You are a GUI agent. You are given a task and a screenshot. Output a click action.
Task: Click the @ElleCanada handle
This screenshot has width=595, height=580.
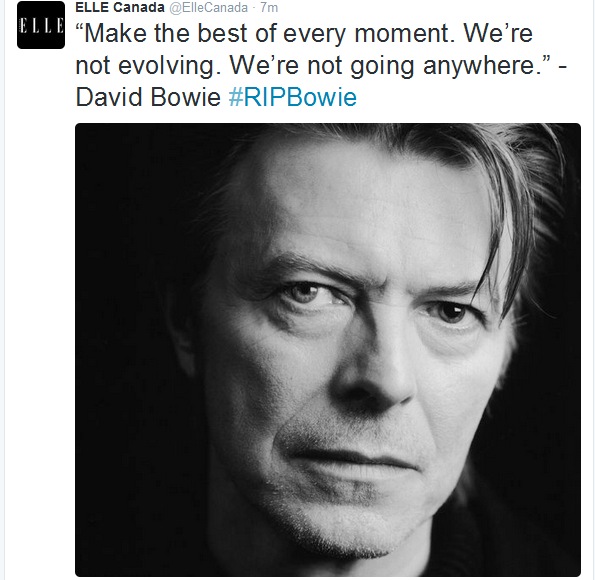point(208,8)
